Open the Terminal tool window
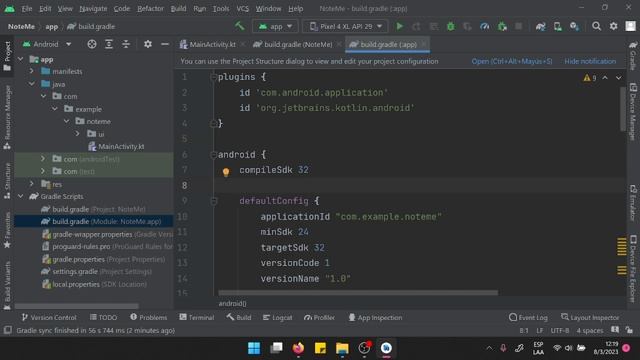Image resolution: width=640 pixels, height=360 pixels. point(197,317)
